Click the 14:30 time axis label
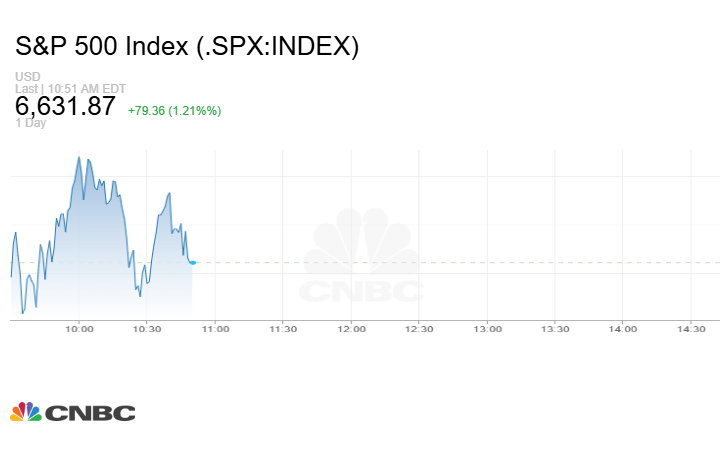720x450 pixels. [691, 329]
